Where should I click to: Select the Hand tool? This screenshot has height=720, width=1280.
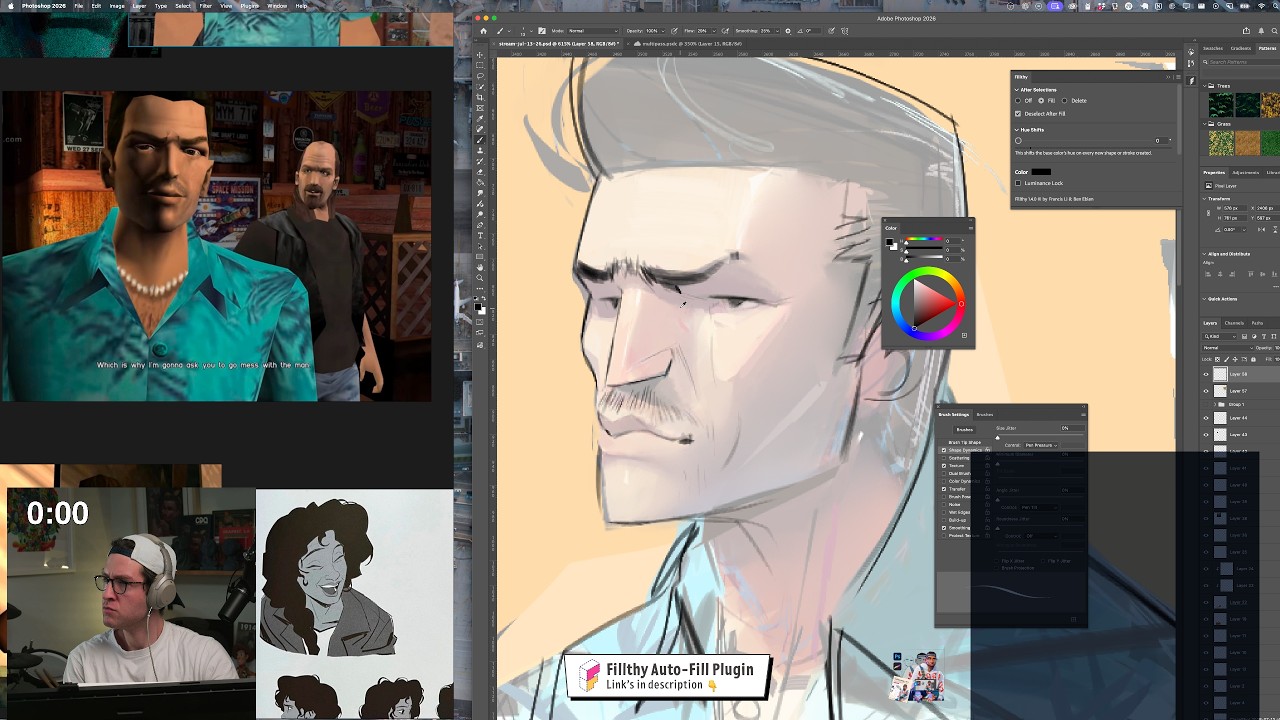click(480, 268)
